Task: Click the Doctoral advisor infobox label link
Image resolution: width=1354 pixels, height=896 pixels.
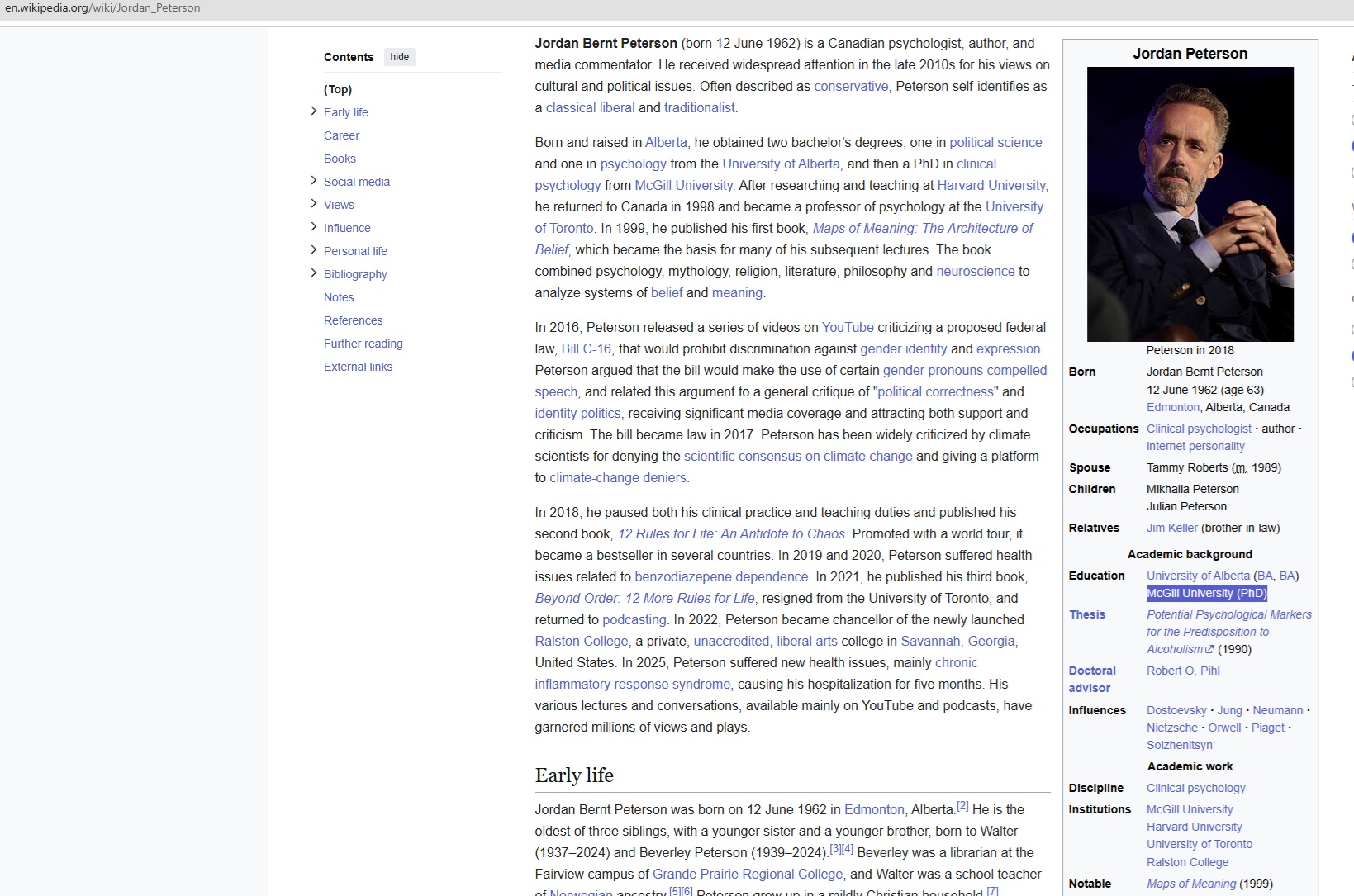Action: tap(1092, 679)
